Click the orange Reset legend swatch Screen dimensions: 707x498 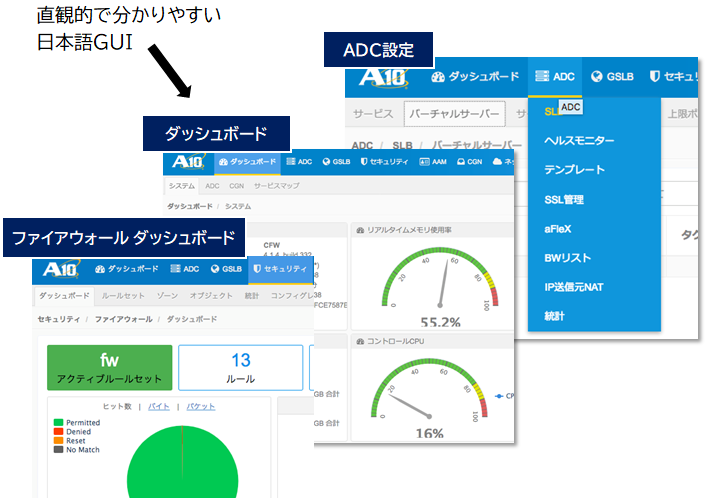tap(58, 441)
